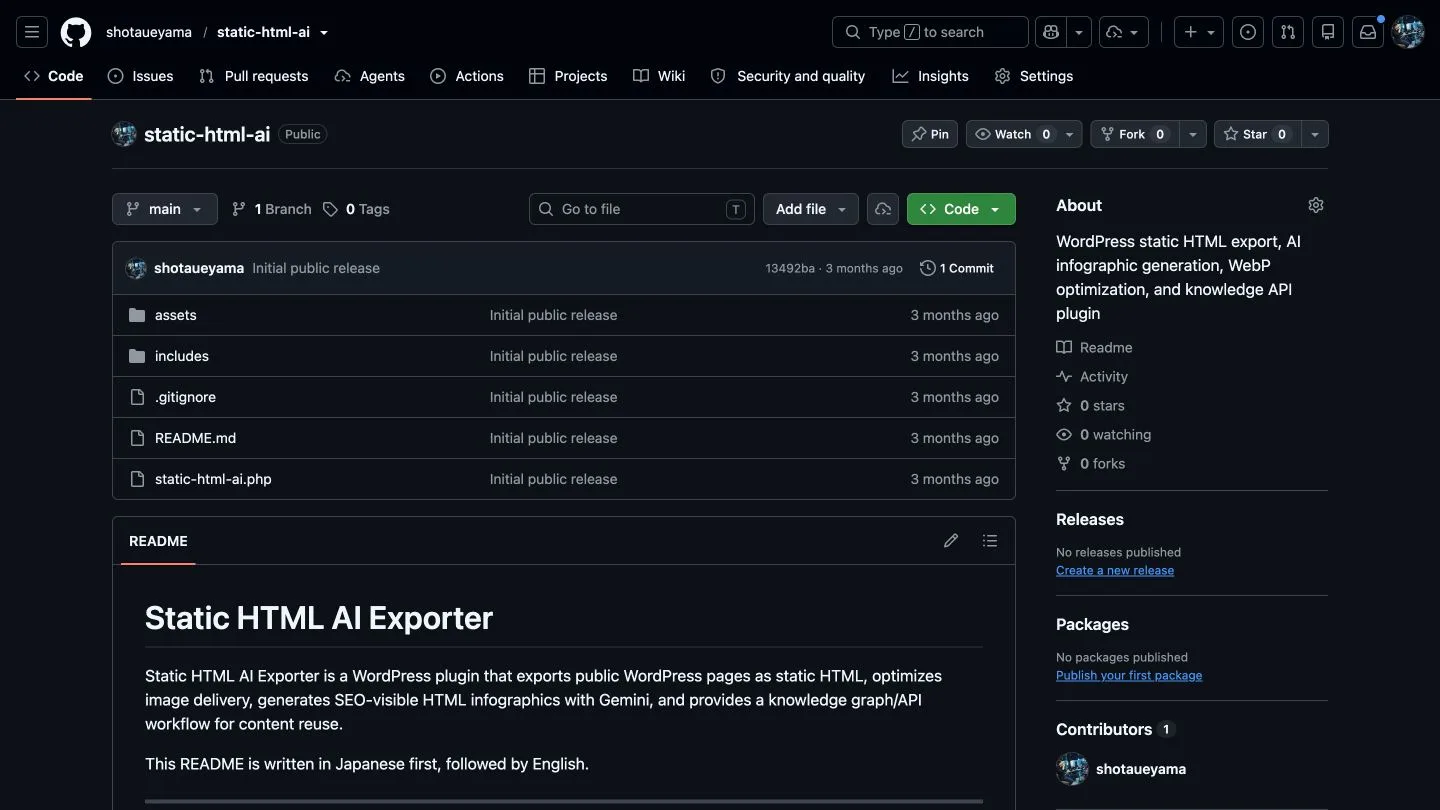Open the Agents tab
Image resolution: width=1440 pixels, height=810 pixels.
[x=370, y=76]
